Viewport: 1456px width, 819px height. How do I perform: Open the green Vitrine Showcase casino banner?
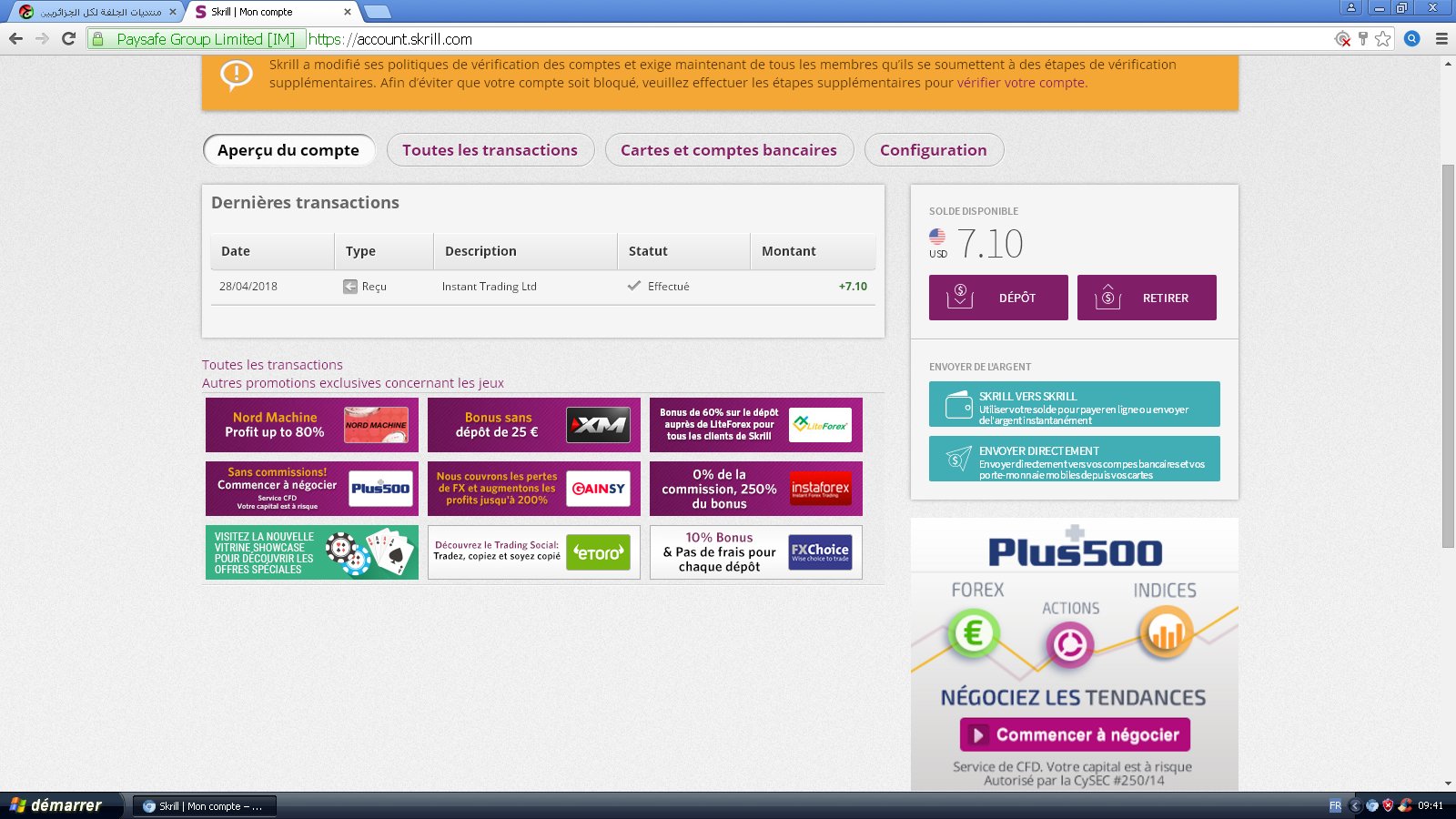tap(312, 552)
